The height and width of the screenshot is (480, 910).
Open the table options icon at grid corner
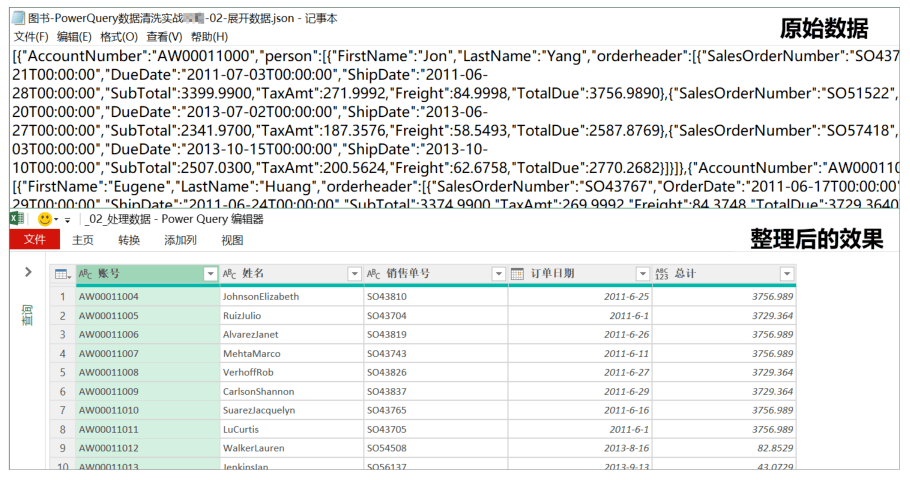coord(63,274)
